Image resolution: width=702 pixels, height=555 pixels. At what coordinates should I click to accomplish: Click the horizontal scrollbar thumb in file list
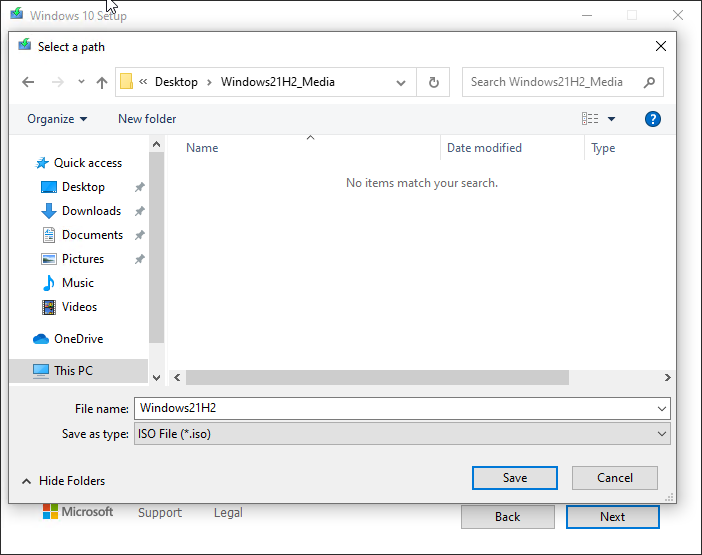(377, 377)
